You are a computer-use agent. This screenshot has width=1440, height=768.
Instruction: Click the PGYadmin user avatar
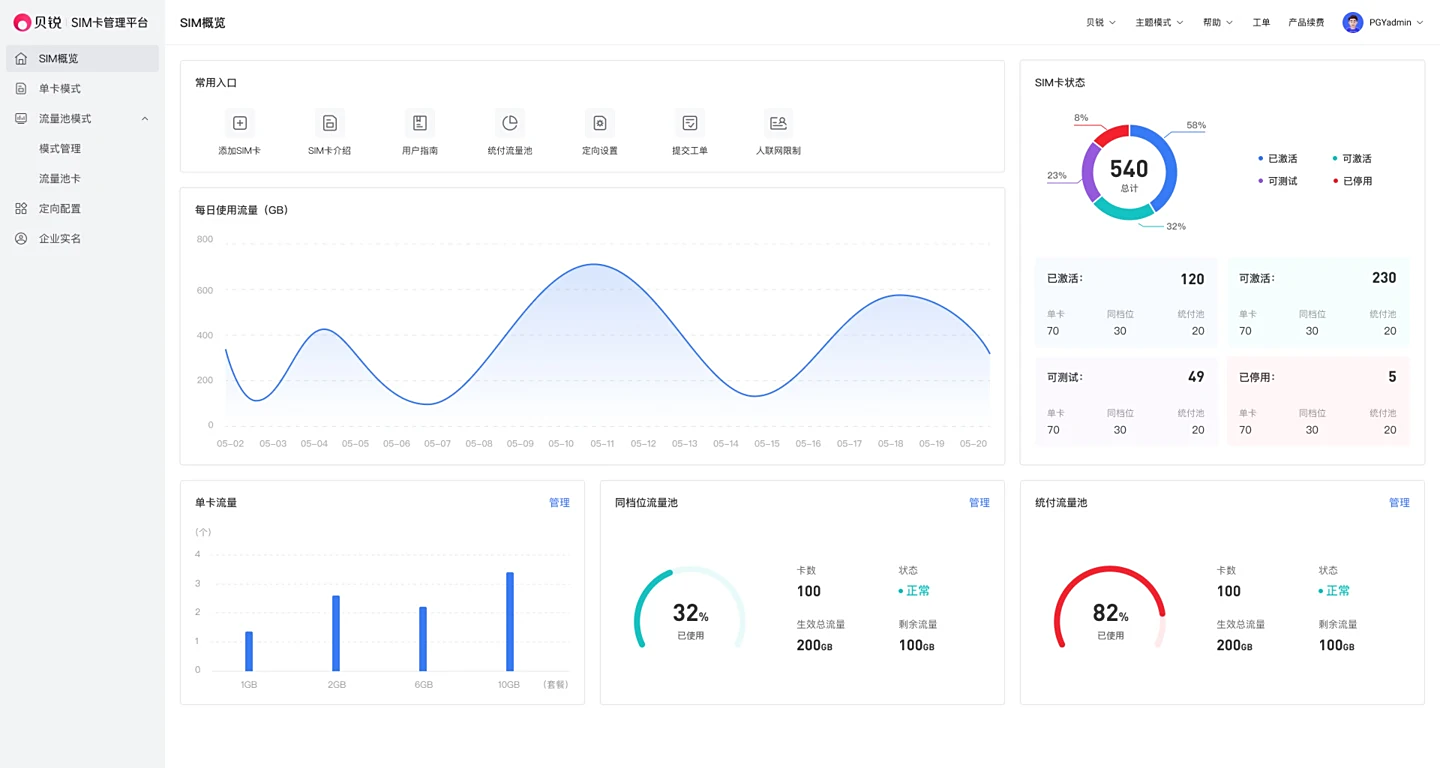pos(1353,22)
